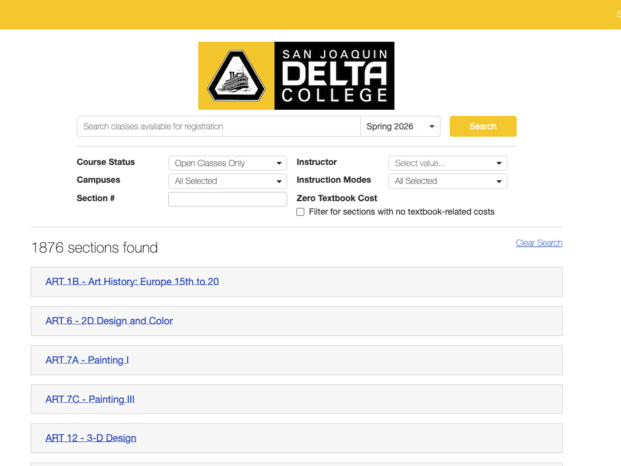The height and width of the screenshot is (466, 621).
Task: Open the ART 7A - Painting I link
Action: [87, 360]
